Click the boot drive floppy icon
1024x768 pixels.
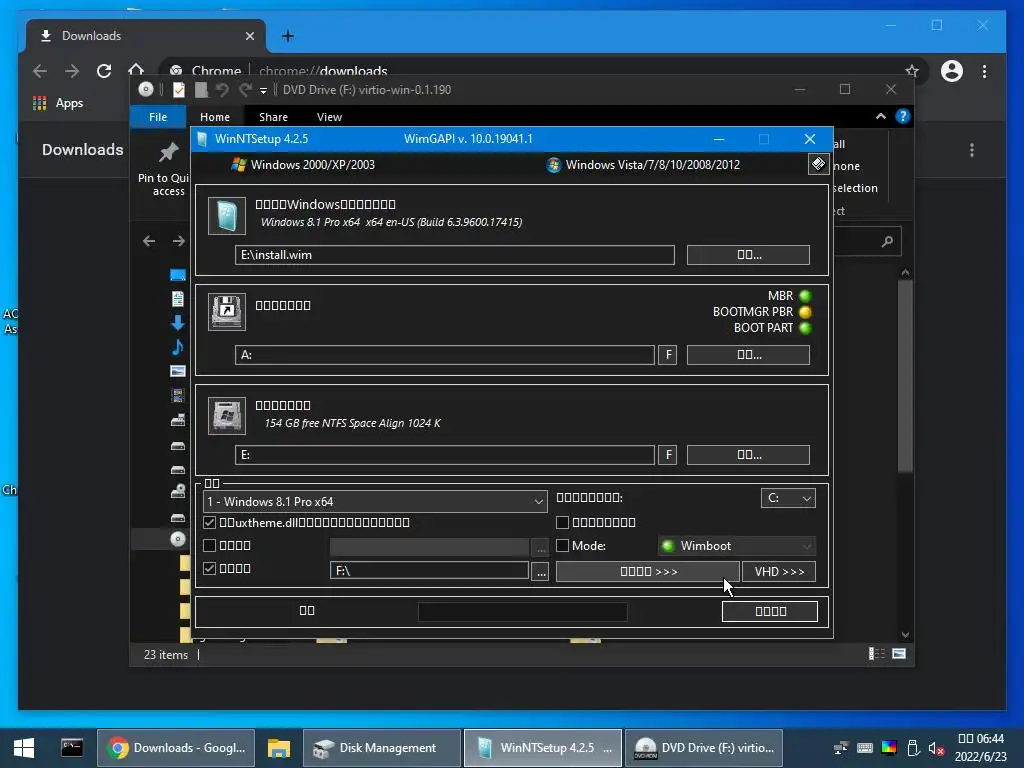[227, 312]
